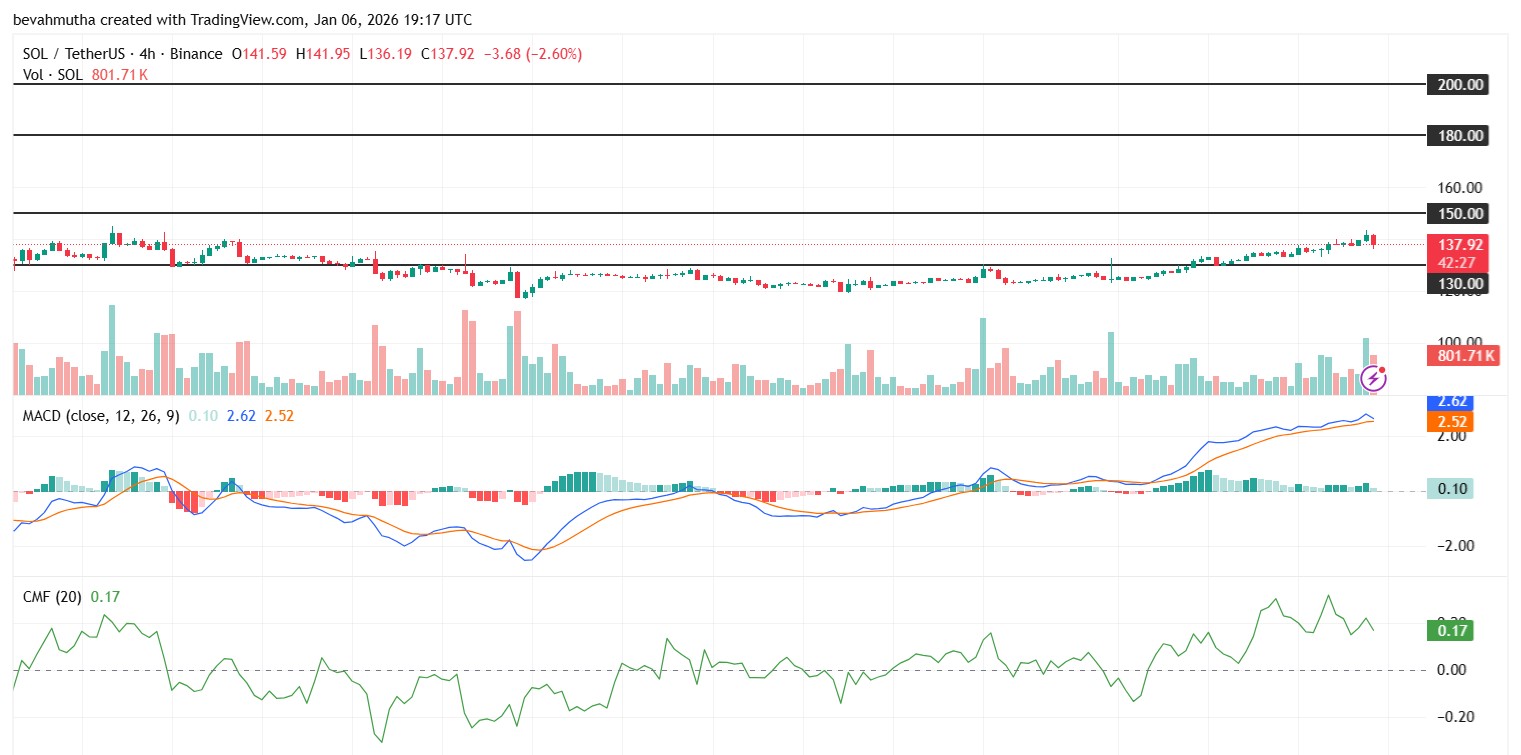This screenshot has width=1521, height=755.
Task: Click the −3.68 (−2.60%) change value
Action: coord(532,54)
